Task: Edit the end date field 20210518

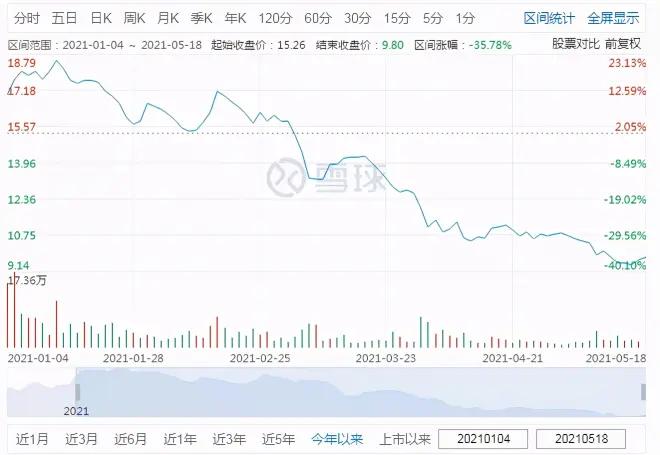Action: point(587,439)
